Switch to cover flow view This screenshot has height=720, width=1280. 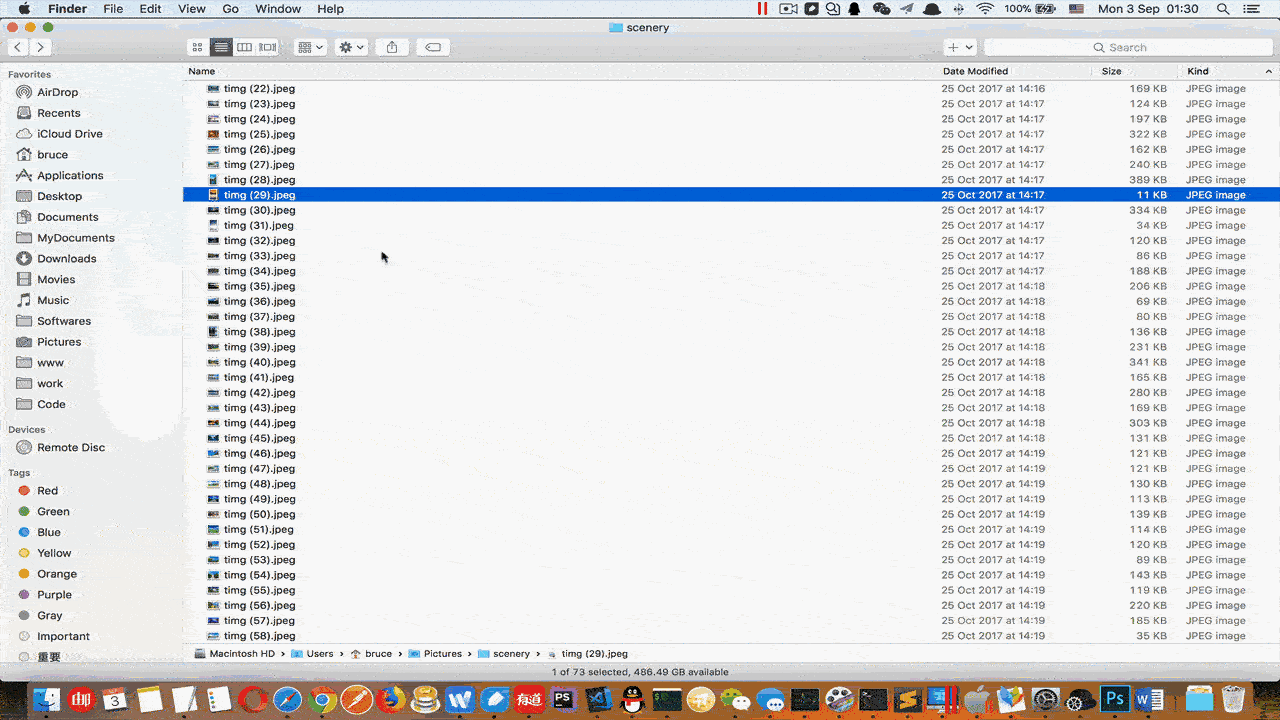pyautogui.click(x=268, y=47)
